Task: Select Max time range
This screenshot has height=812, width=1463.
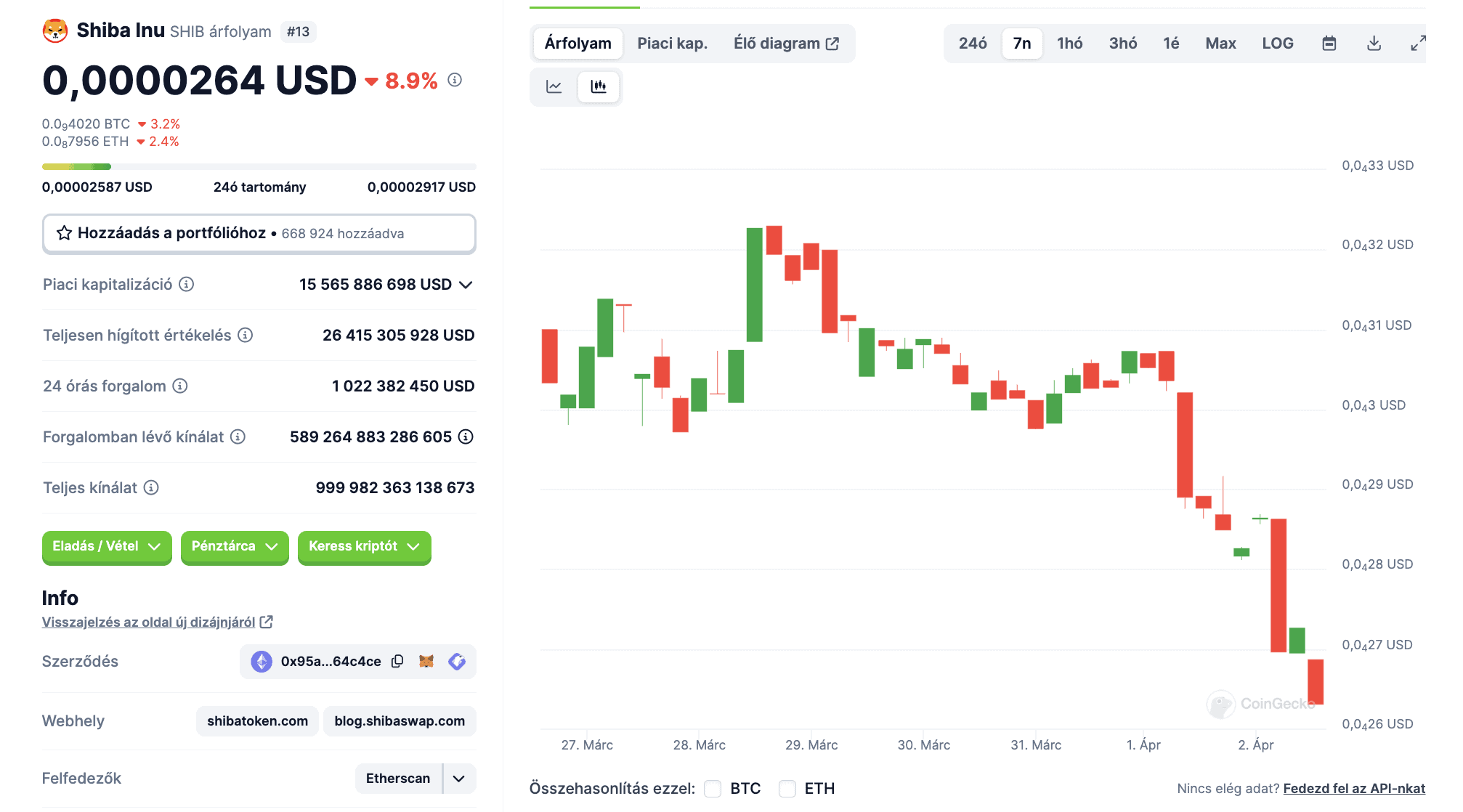Action: (x=1220, y=44)
